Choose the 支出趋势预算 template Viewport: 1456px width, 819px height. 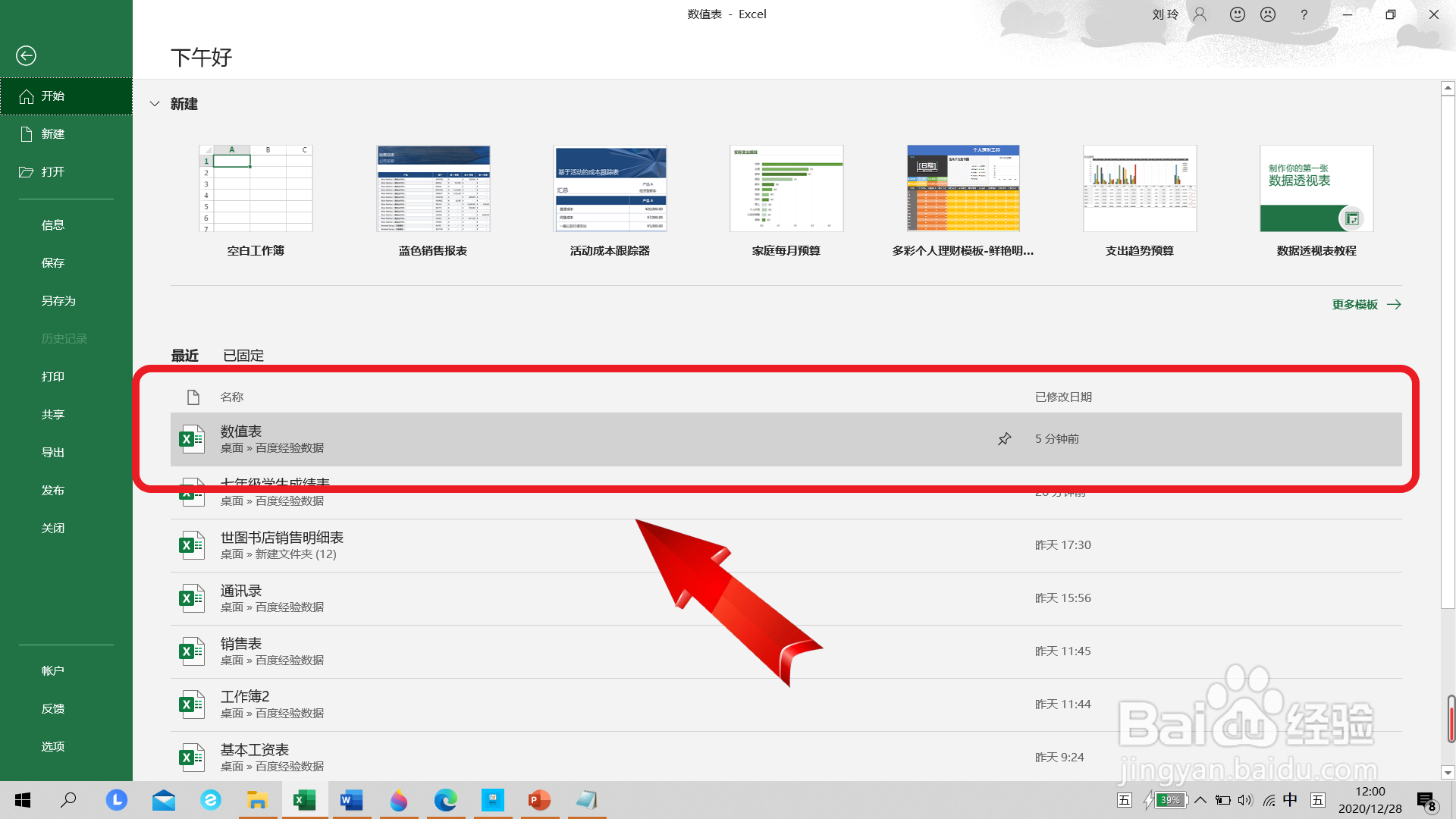click(1140, 188)
